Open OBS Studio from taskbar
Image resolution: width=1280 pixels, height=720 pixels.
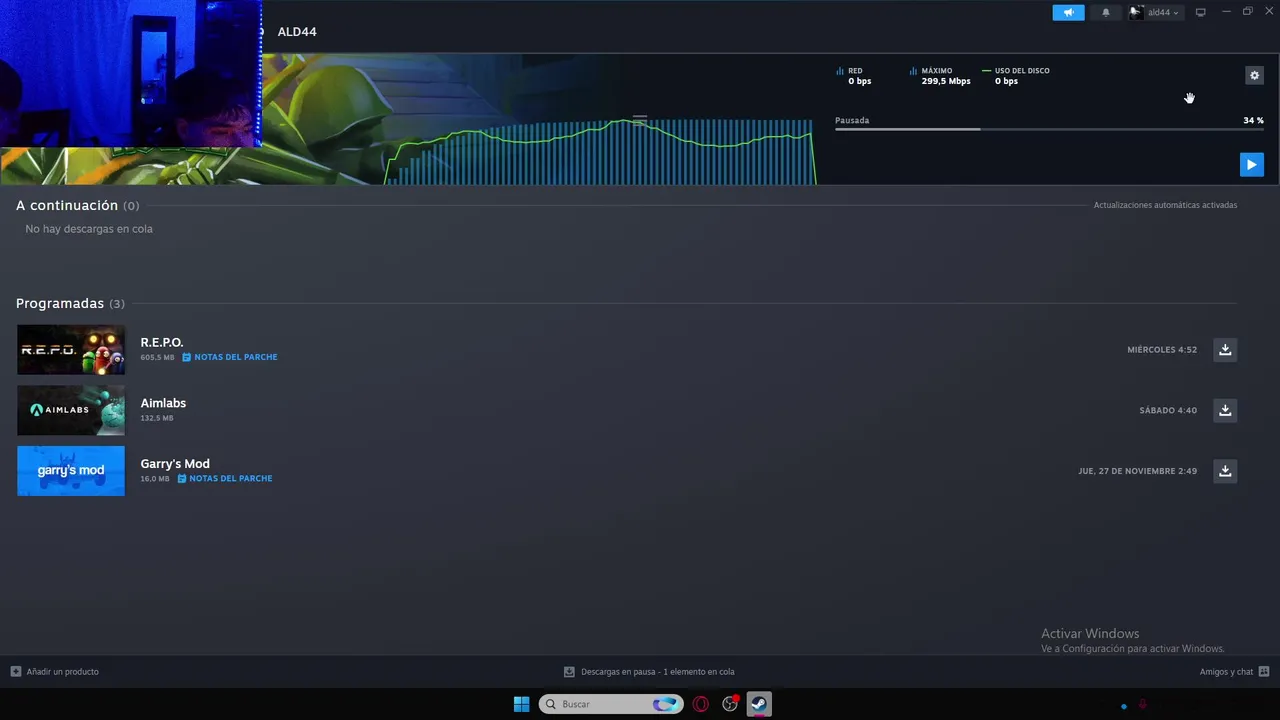click(730, 704)
